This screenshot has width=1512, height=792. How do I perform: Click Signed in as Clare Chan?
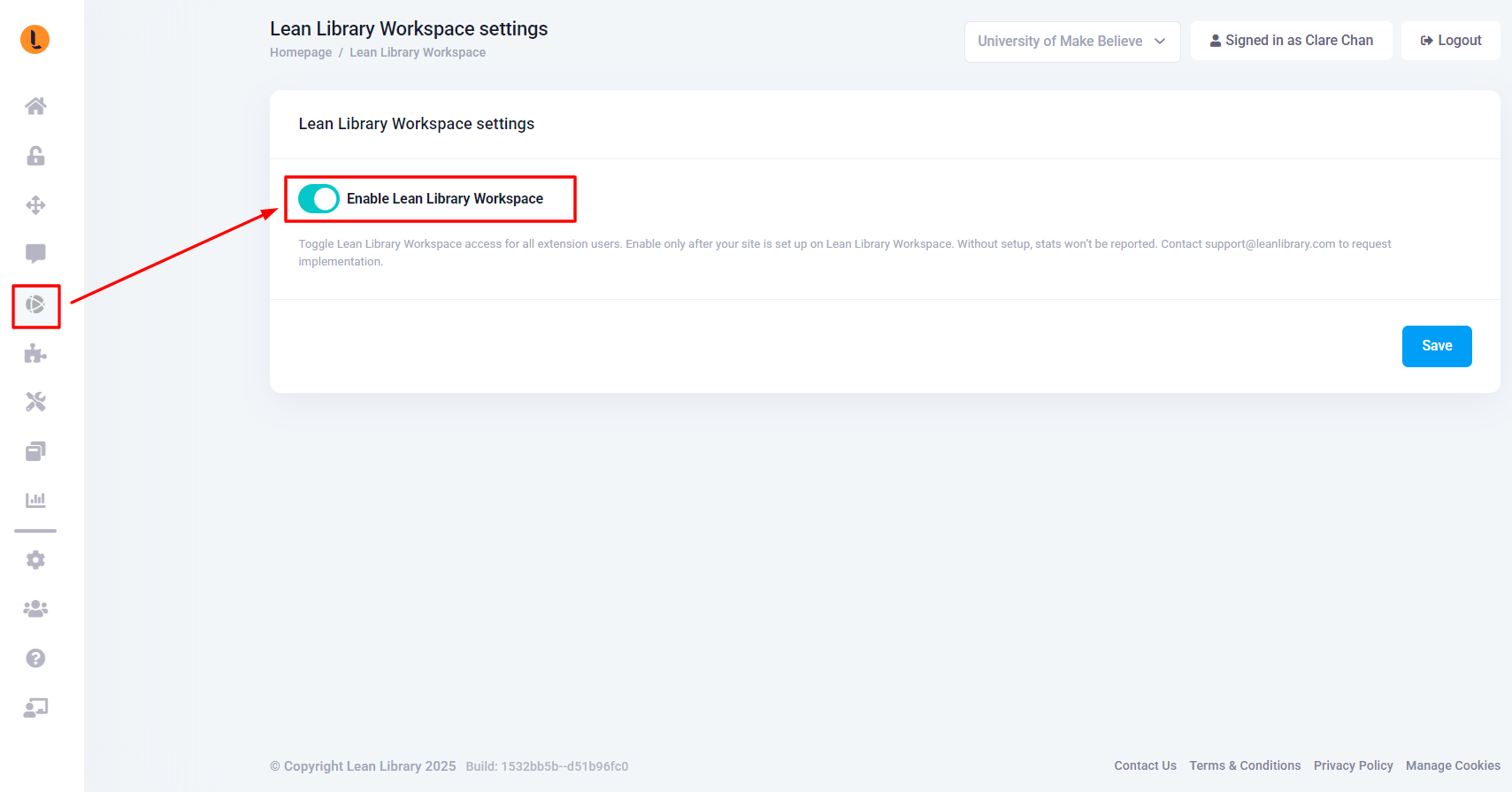click(x=1291, y=41)
